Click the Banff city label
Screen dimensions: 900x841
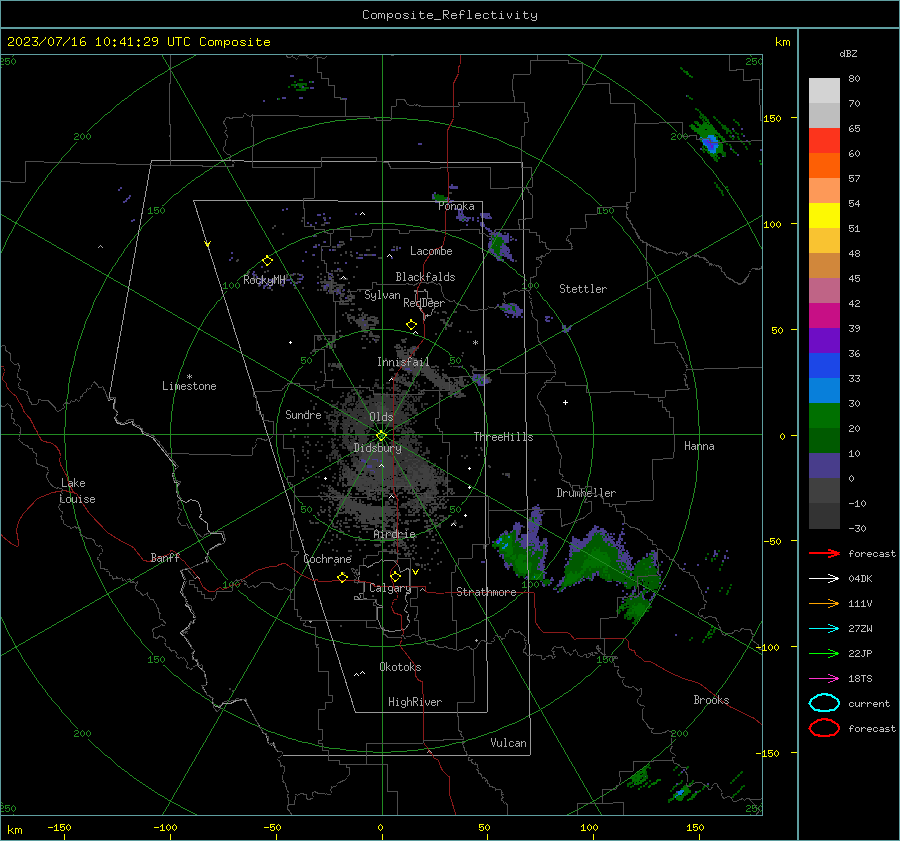click(165, 557)
